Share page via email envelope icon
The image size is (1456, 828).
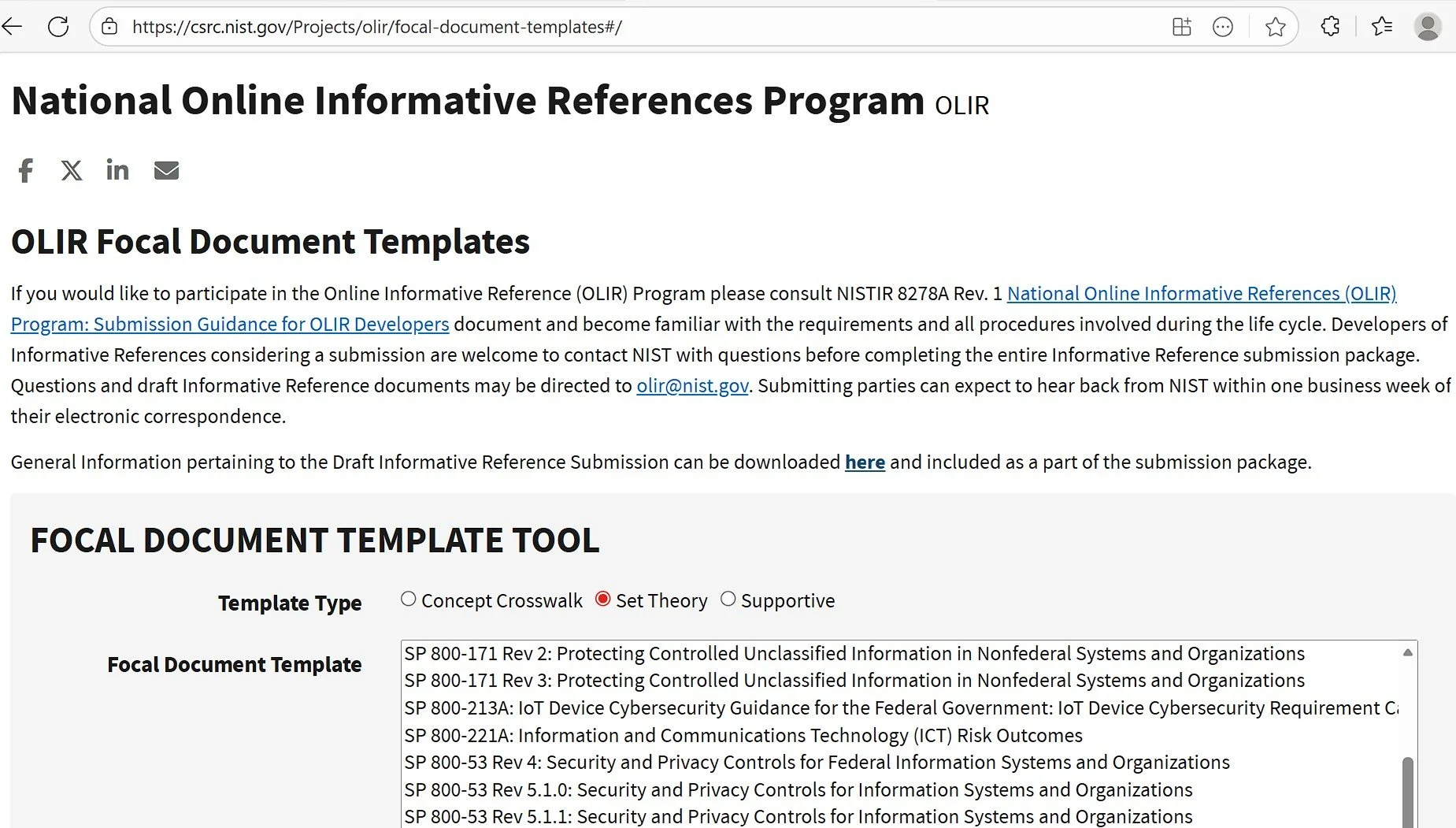pyautogui.click(x=166, y=170)
